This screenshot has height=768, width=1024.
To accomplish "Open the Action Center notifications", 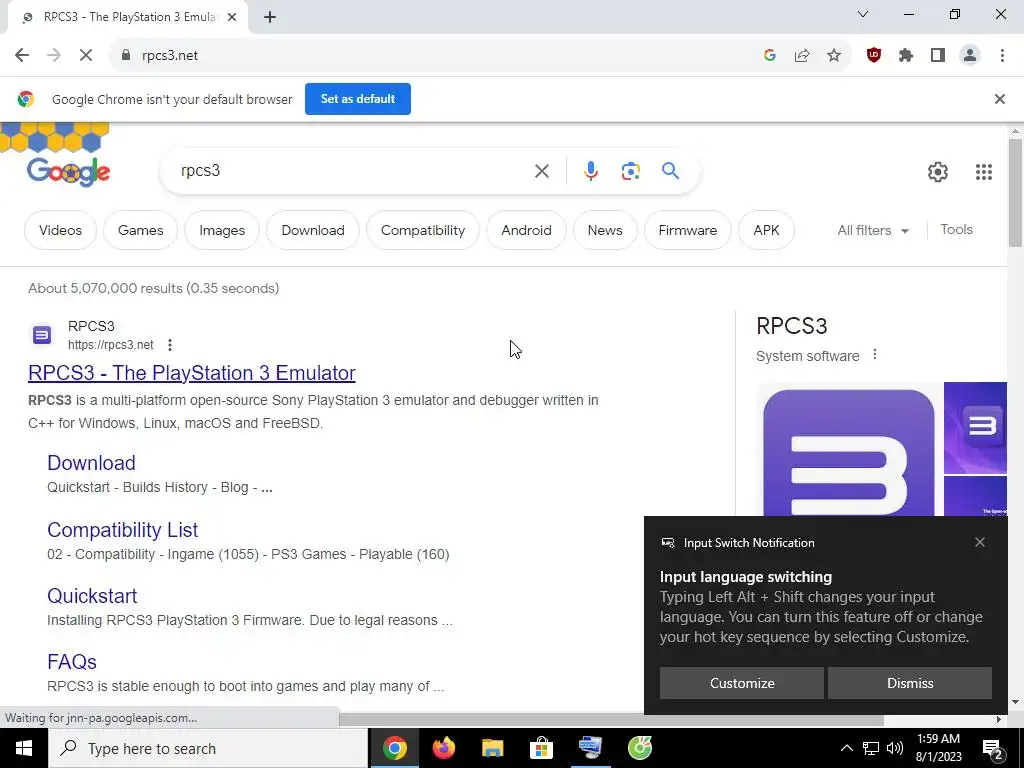I will (x=993, y=748).
